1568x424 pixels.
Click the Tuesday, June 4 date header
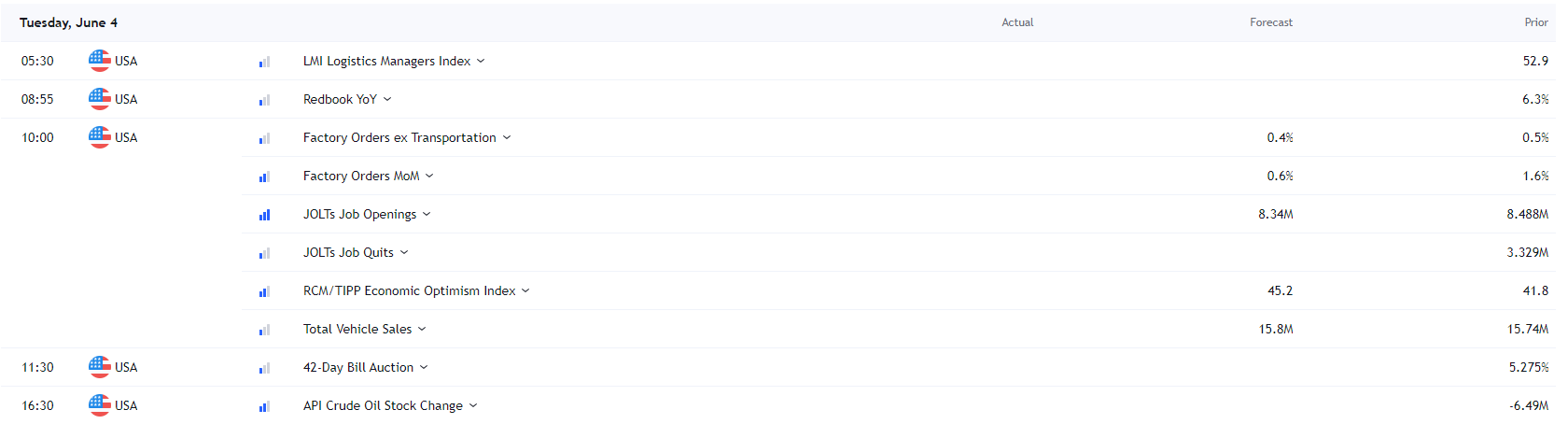pos(68,22)
